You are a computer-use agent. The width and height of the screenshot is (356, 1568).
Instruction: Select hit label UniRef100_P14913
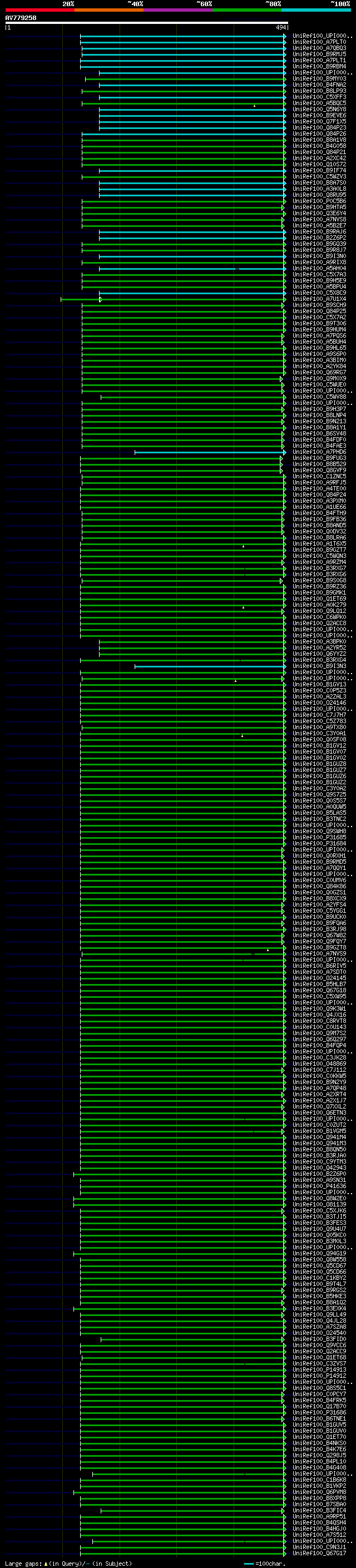[319, 1369]
